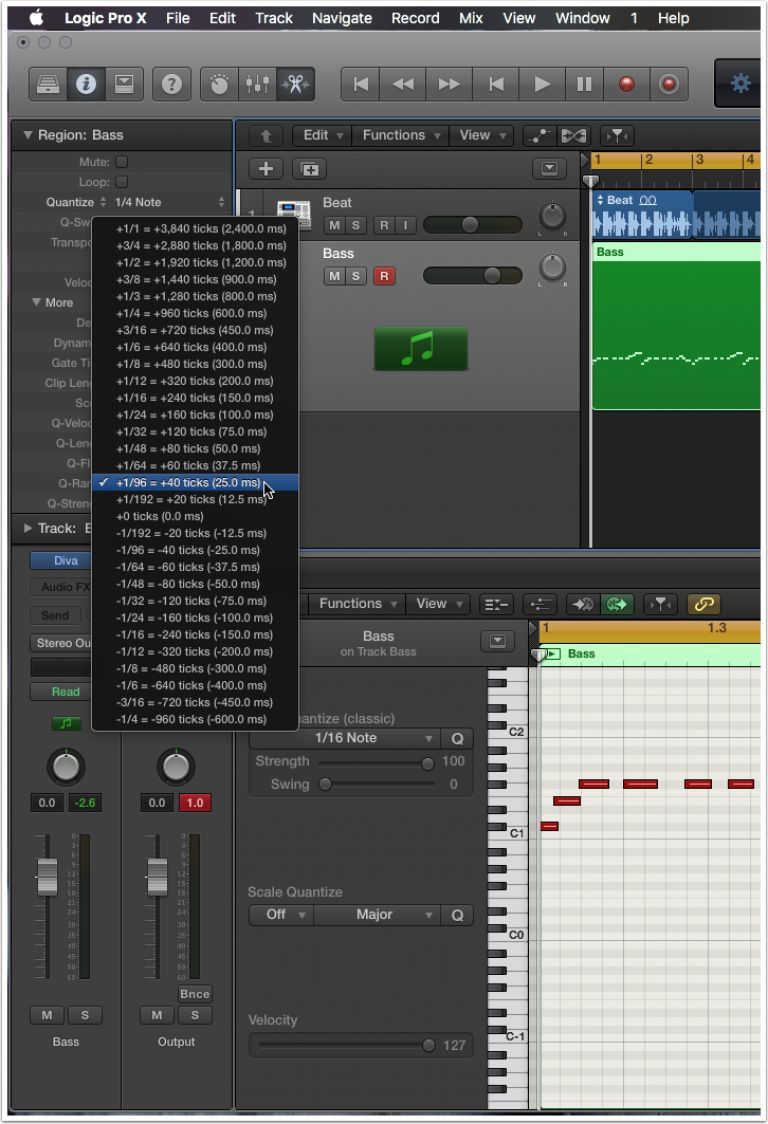This screenshot has height=1124, width=768.
Task: Open tracks area Edit dropdown
Action: pyautogui.click(x=322, y=135)
